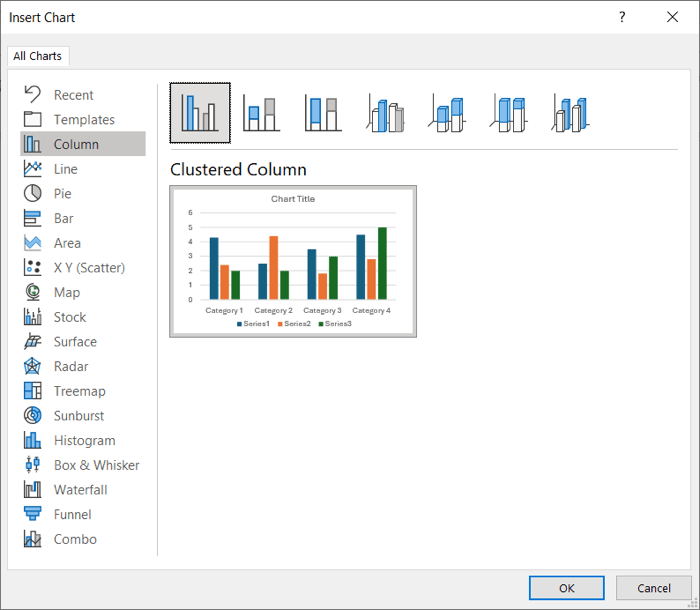700x610 pixels.
Task: Open the Templates category label
Action: pos(84,120)
